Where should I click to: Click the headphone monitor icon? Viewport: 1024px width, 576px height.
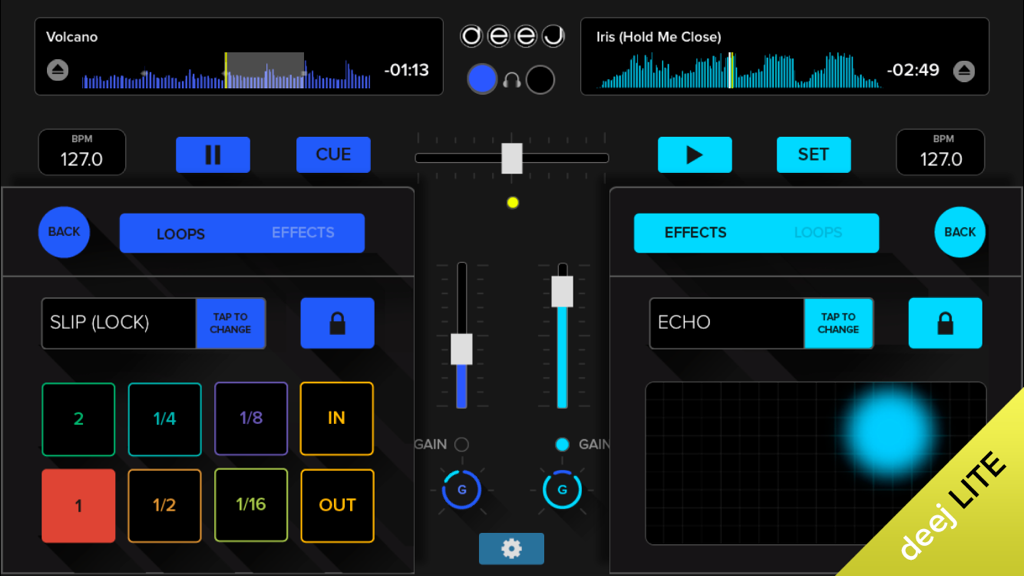512,78
